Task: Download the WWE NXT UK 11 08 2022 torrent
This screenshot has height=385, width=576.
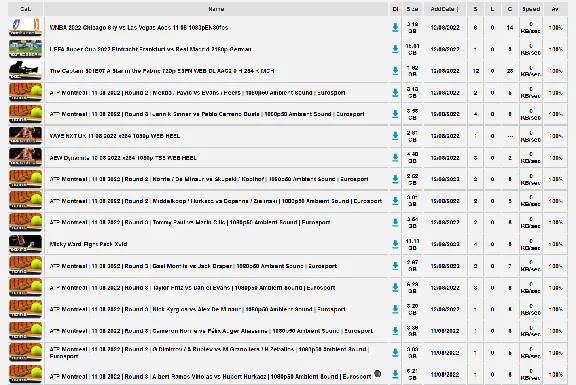Action: click(395, 136)
